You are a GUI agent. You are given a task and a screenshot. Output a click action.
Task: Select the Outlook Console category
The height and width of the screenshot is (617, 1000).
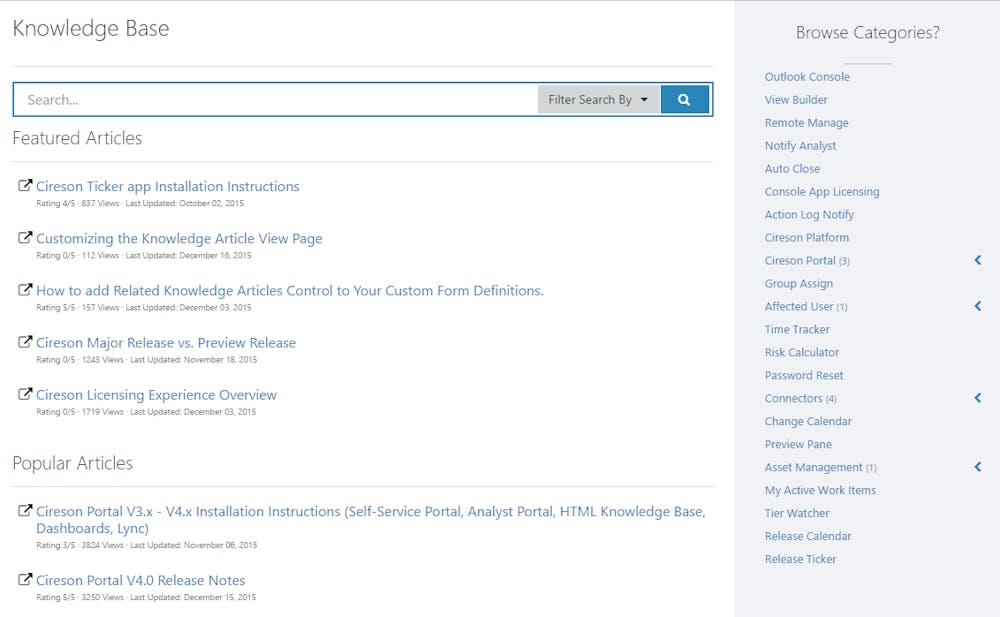807,76
